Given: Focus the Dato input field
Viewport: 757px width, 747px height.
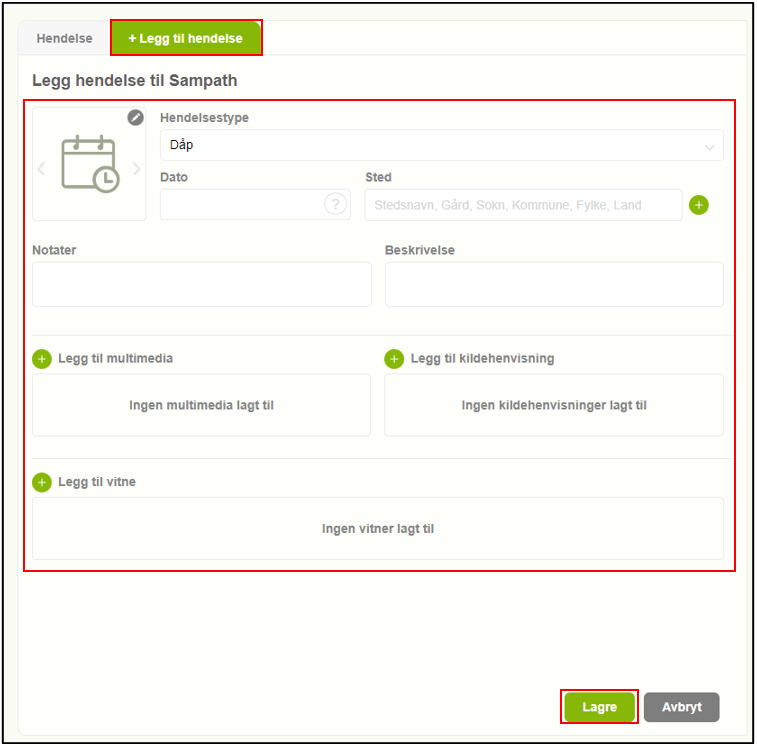Looking at the screenshot, I should click(x=240, y=205).
